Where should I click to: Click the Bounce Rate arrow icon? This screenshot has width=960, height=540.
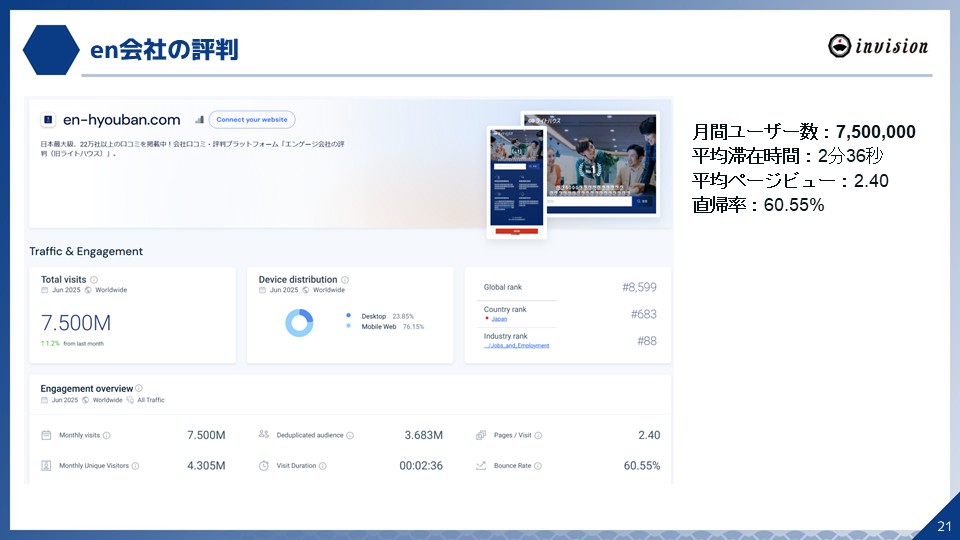pyautogui.click(x=481, y=465)
